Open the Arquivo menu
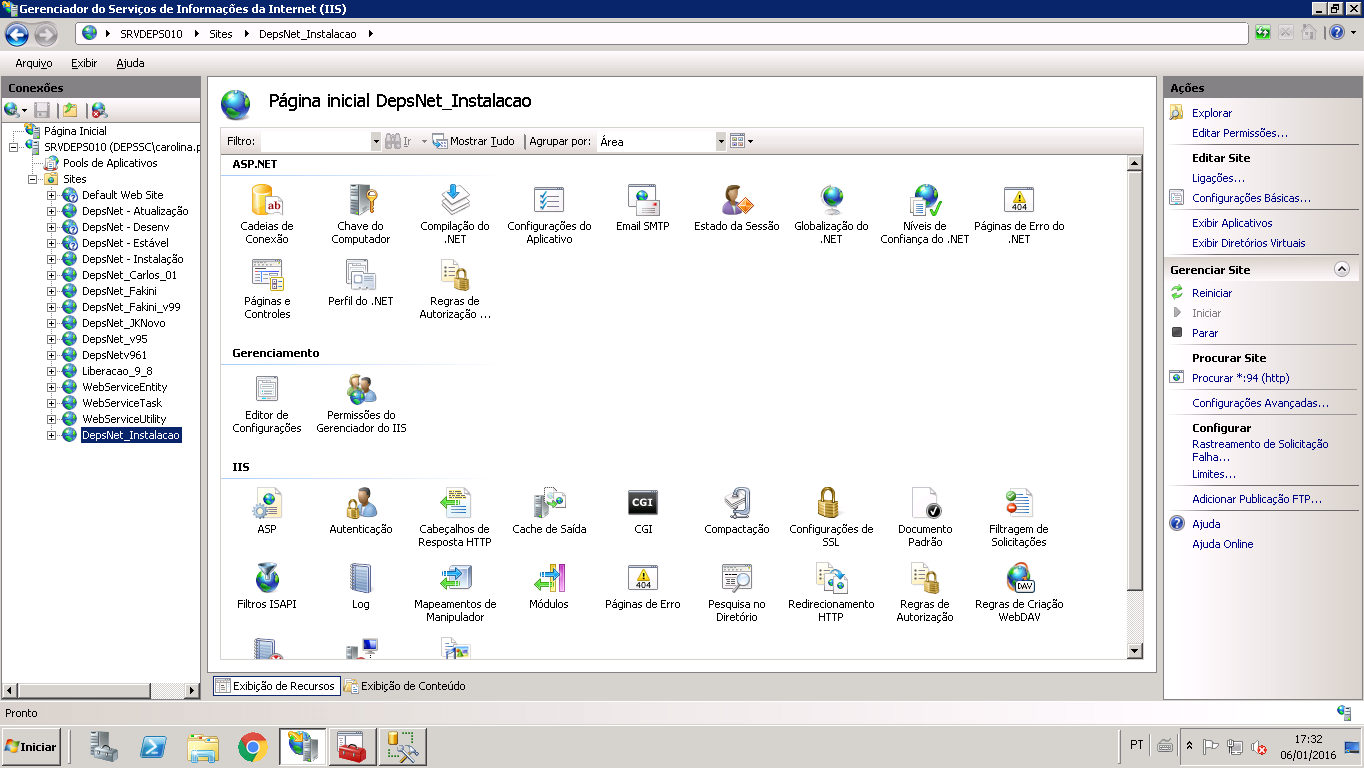The image size is (1364, 768). (34, 63)
